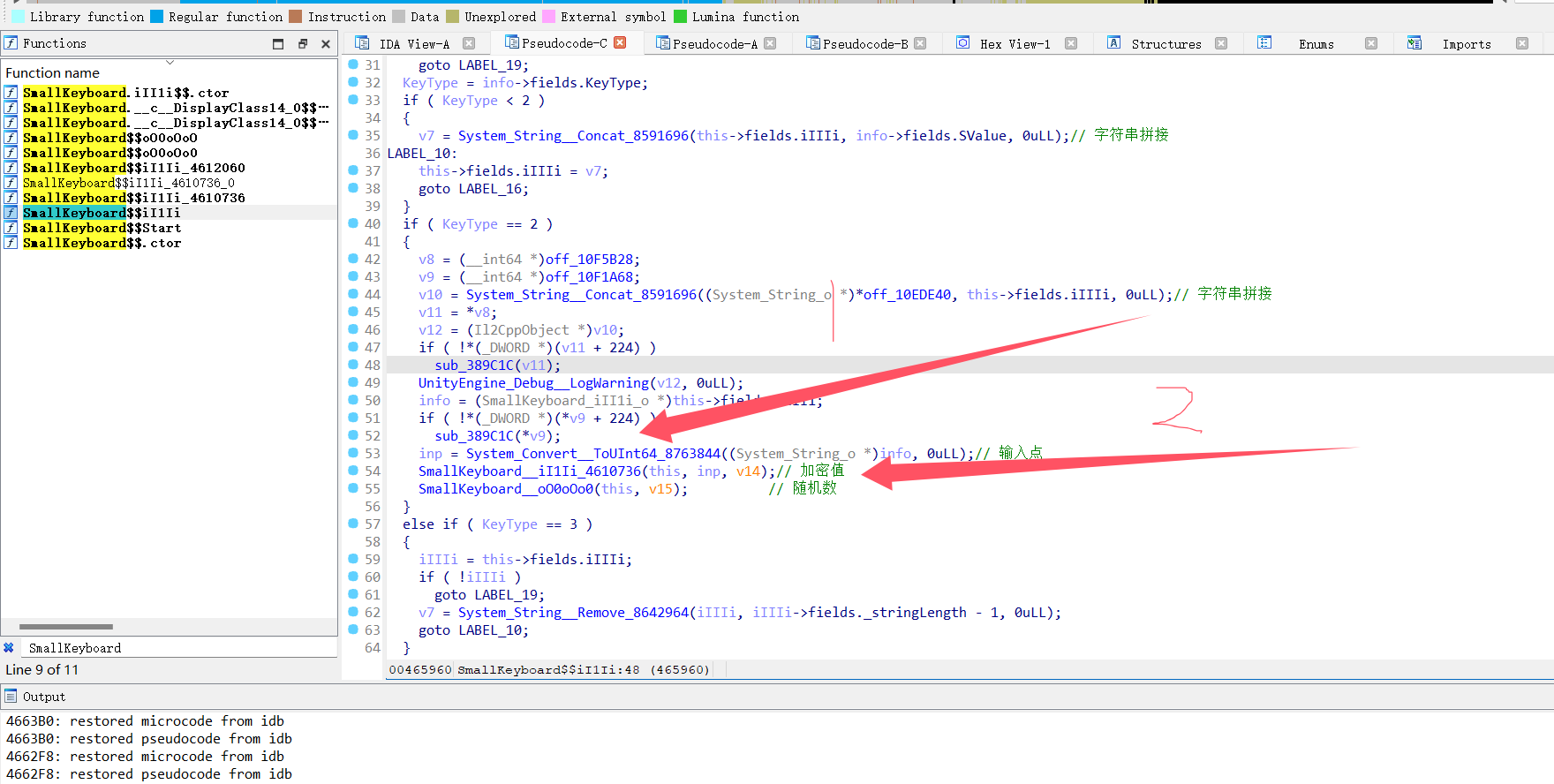Click the IDA View-A tab icon
1554x784 pixels.
click(362, 43)
